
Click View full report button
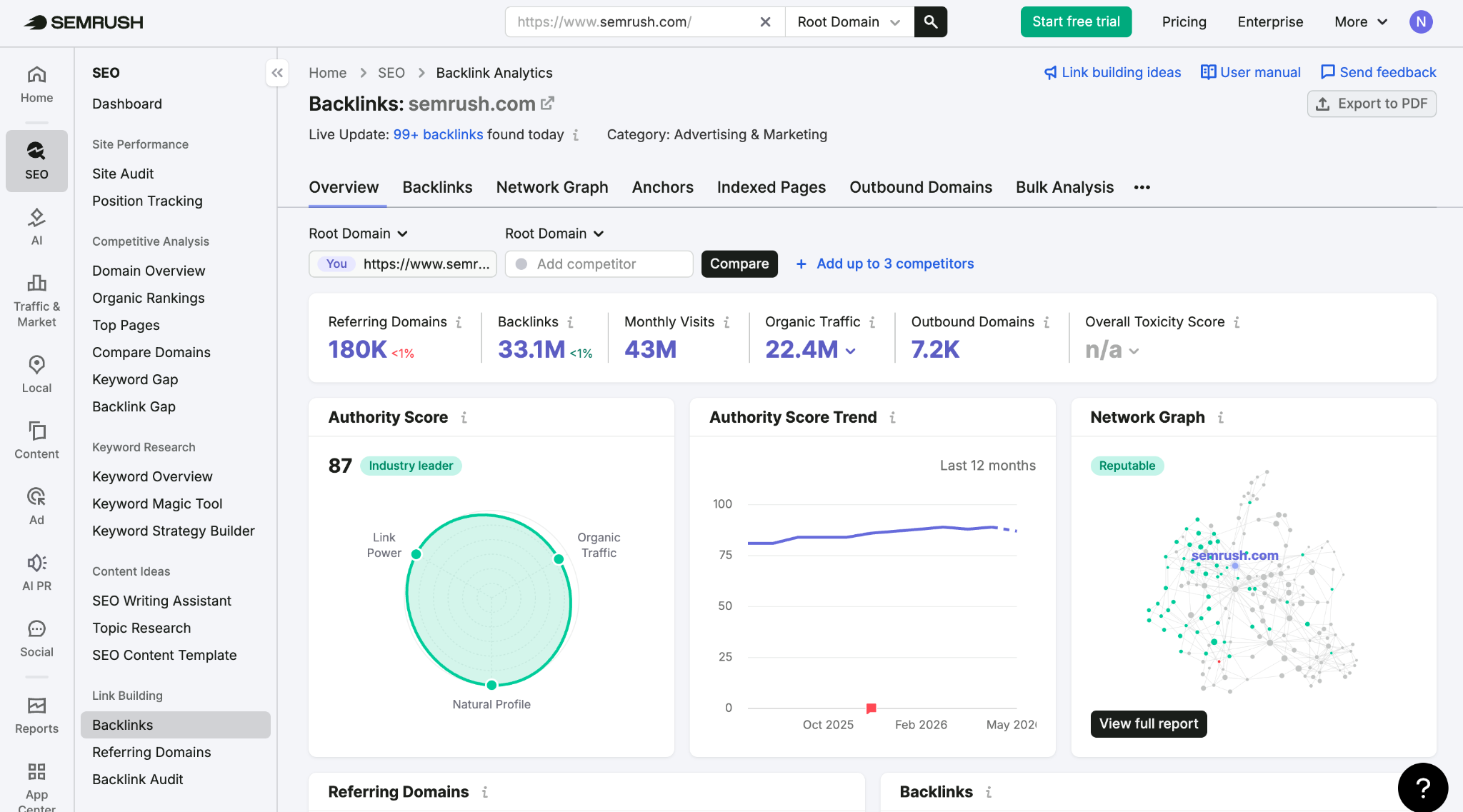pyautogui.click(x=1149, y=723)
